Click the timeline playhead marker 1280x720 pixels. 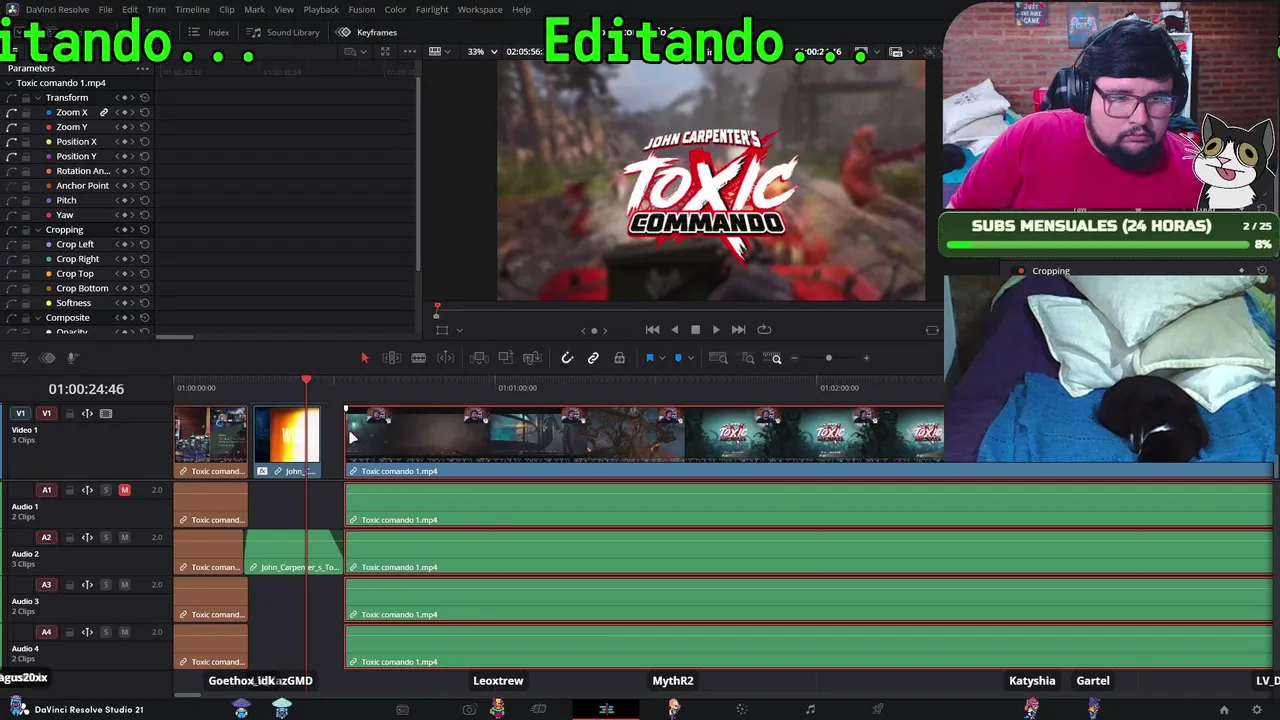pos(306,380)
